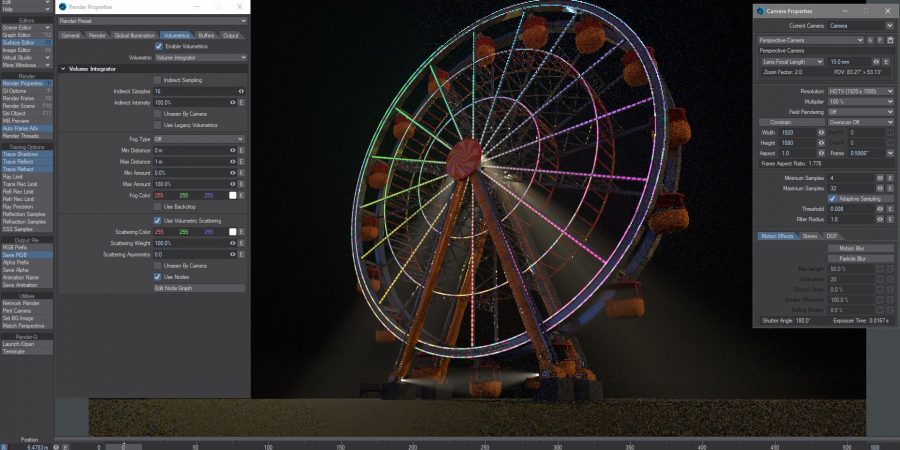The height and width of the screenshot is (450, 900).
Task: Open the Current Camera dropdown
Action: point(860,25)
